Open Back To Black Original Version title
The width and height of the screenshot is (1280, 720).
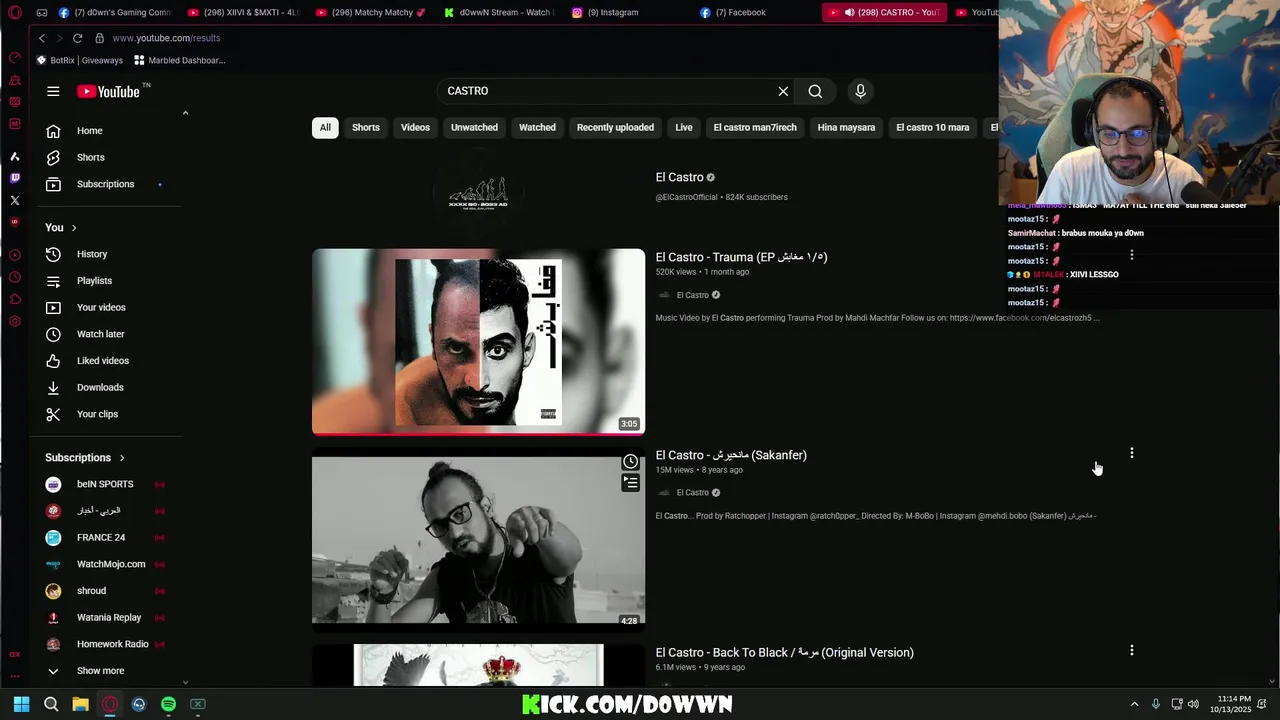click(x=784, y=652)
